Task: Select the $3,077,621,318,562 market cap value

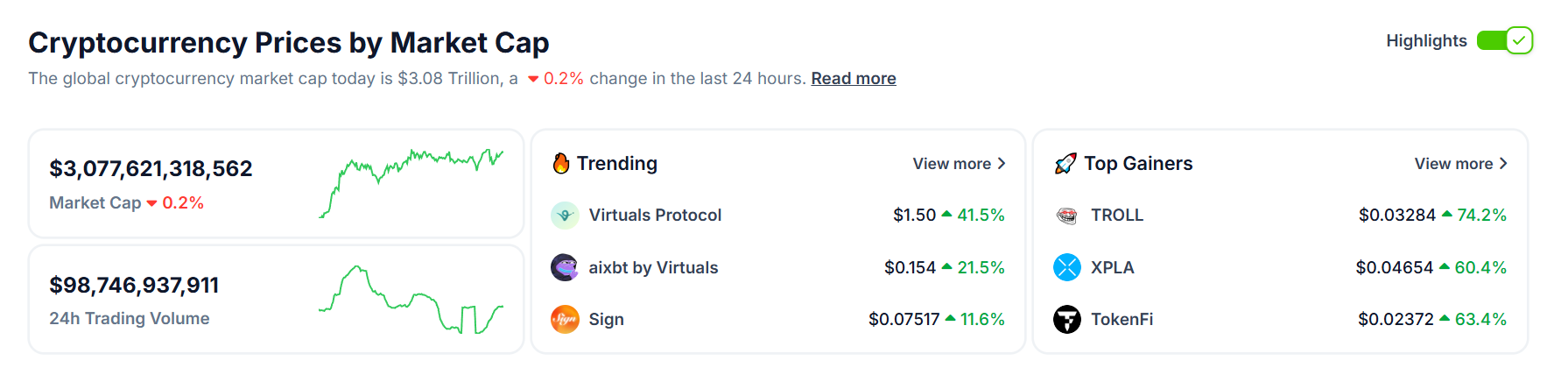Action: coord(151,168)
